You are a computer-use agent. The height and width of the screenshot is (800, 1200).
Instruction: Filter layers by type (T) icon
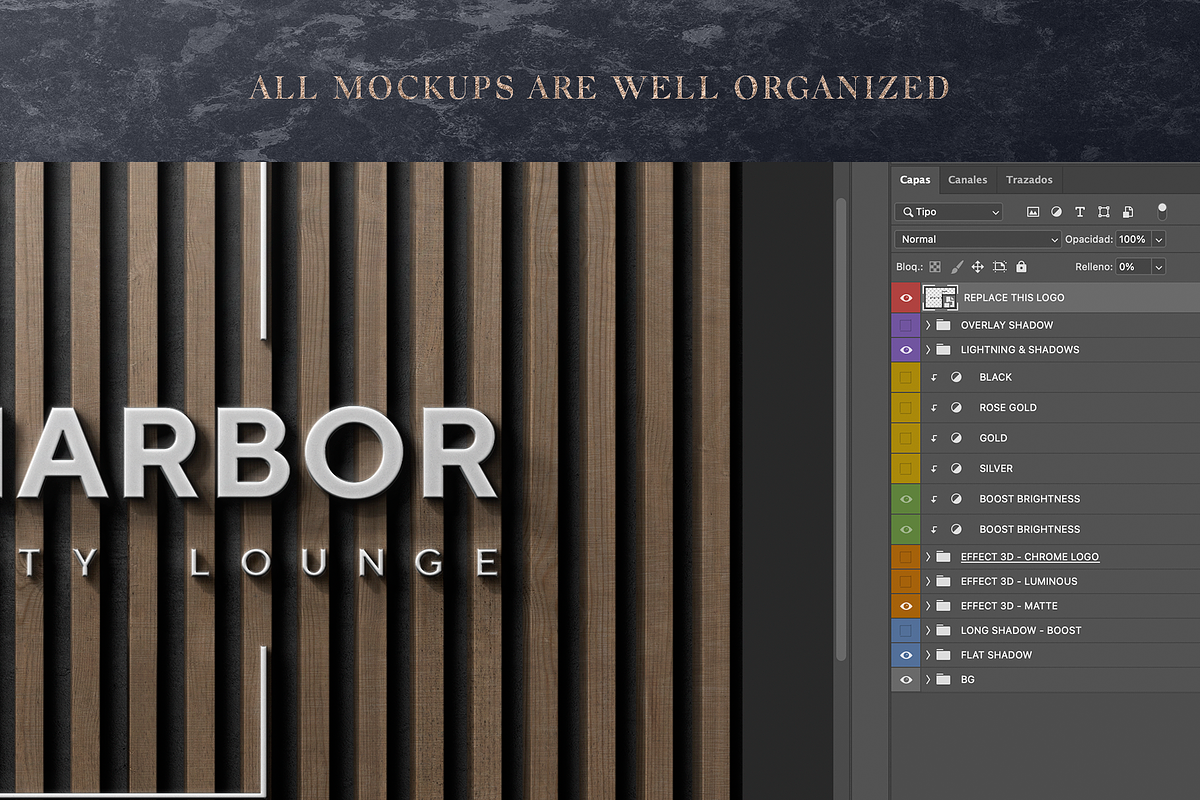tap(1080, 212)
